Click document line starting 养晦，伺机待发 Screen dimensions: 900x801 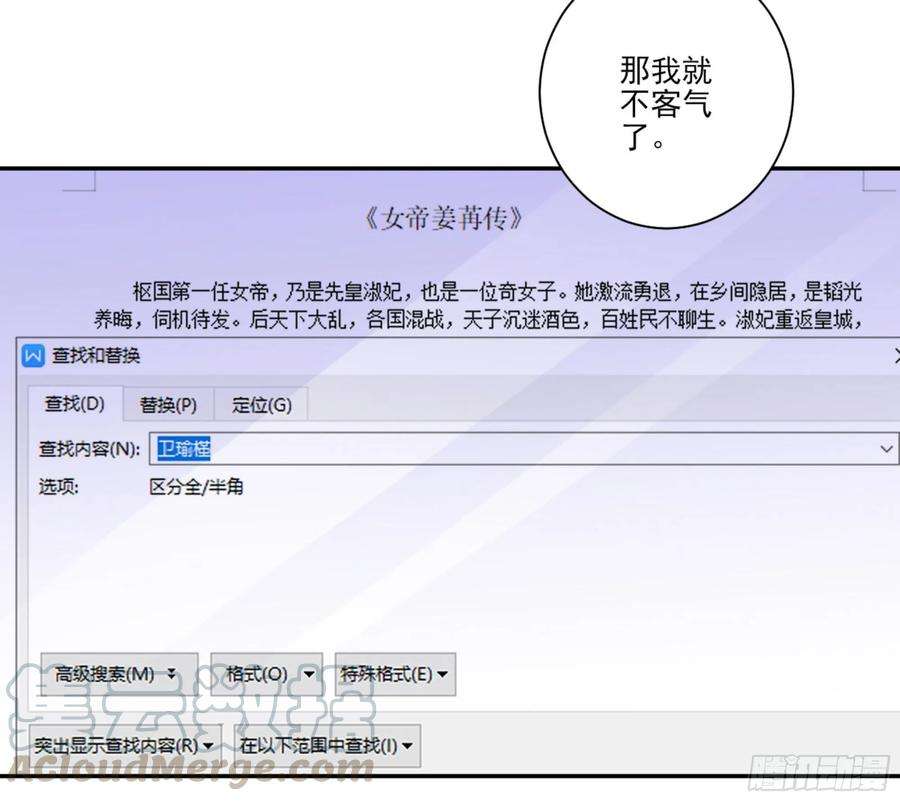pyautogui.click(x=478, y=319)
